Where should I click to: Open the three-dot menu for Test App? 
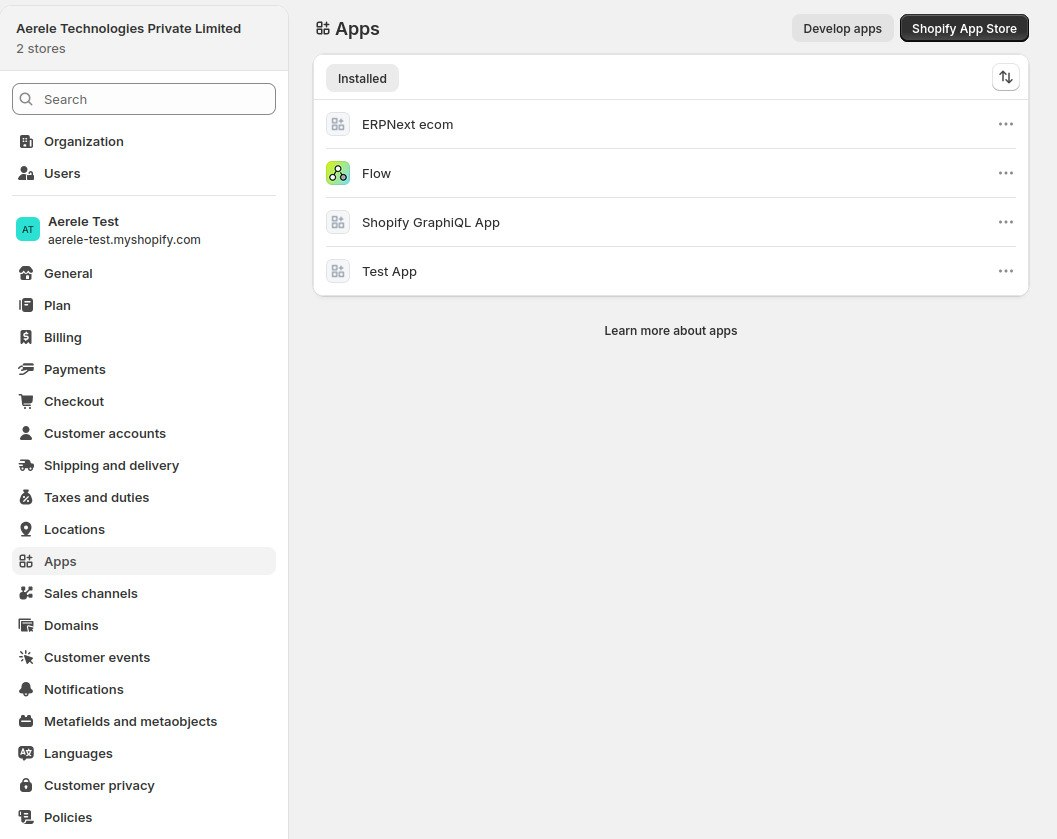click(x=1006, y=271)
